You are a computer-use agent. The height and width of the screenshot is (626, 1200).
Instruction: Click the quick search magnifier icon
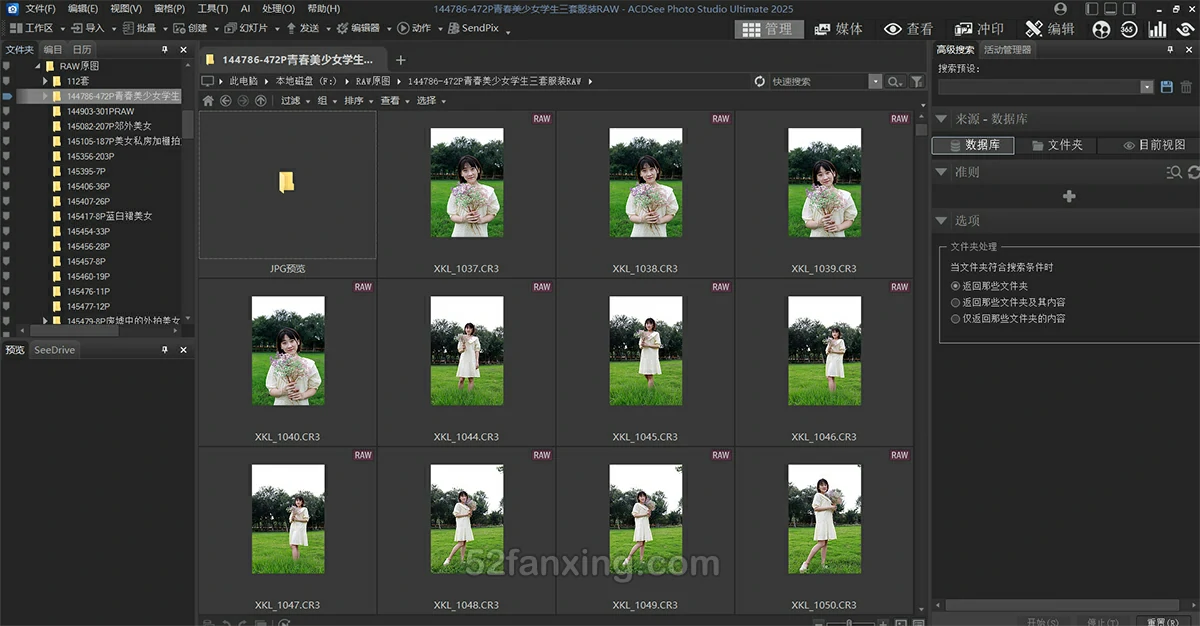pos(894,81)
